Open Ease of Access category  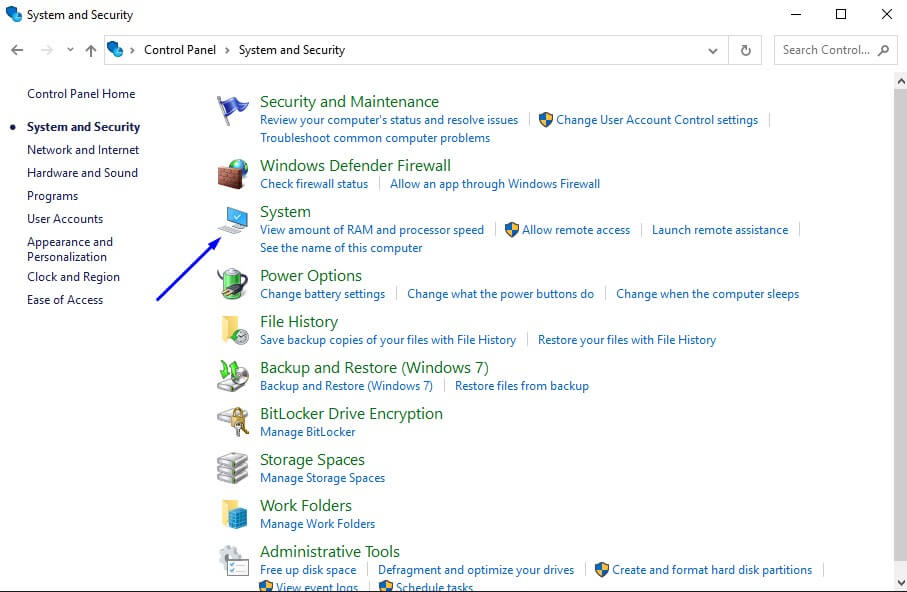click(x=65, y=300)
